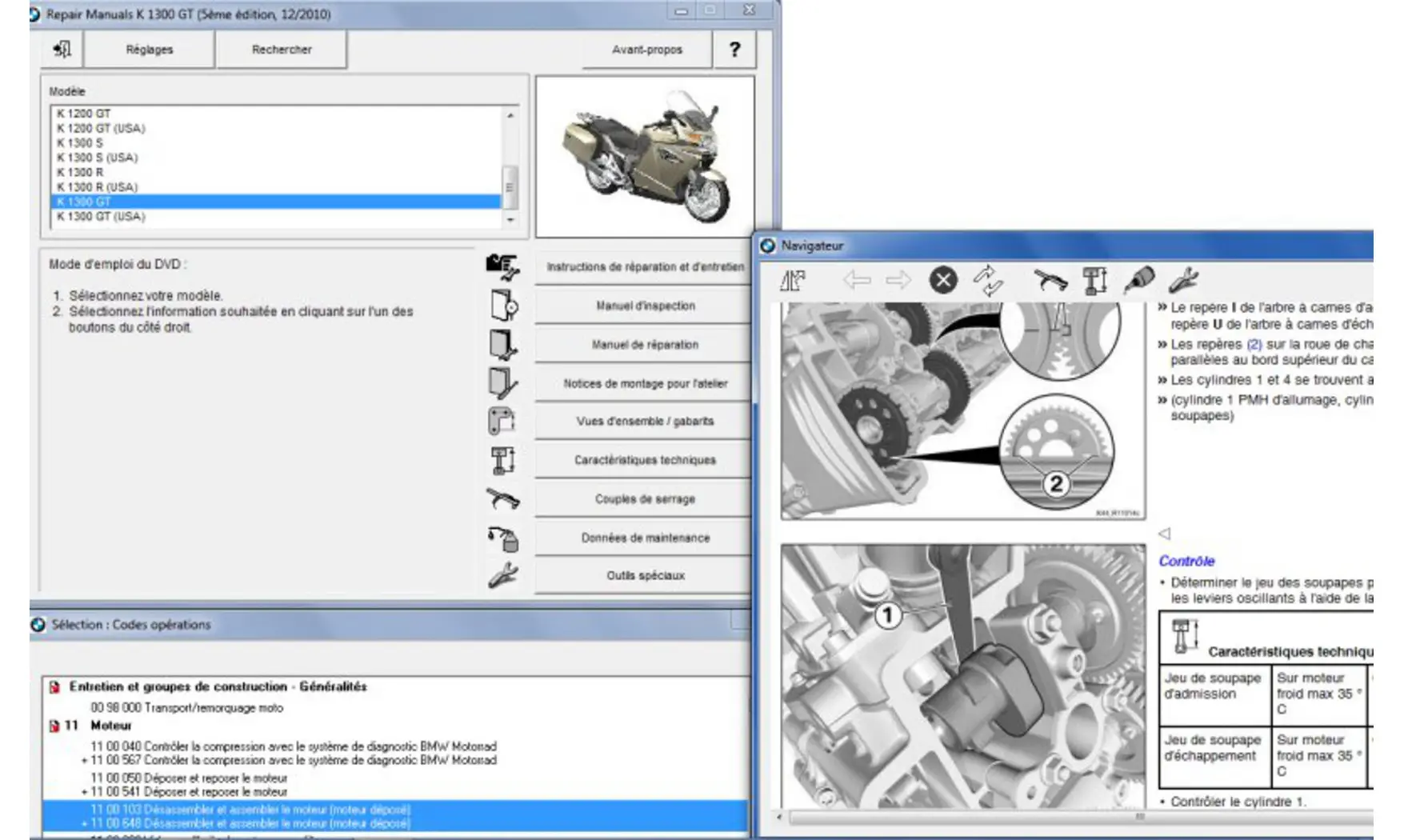The image size is (1404, 840).
Task: Click the question mark help button
Action: pos(734,50)
